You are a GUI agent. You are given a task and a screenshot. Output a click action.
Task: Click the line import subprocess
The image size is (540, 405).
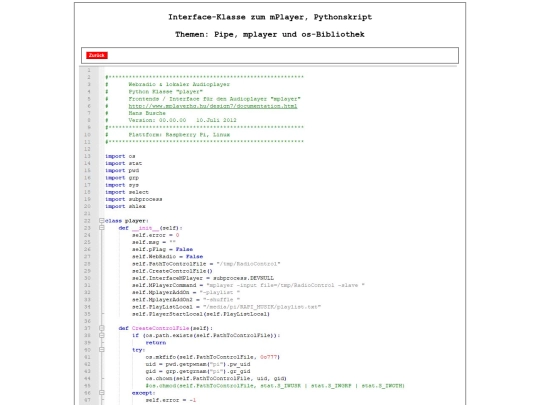tap(134, 199)
